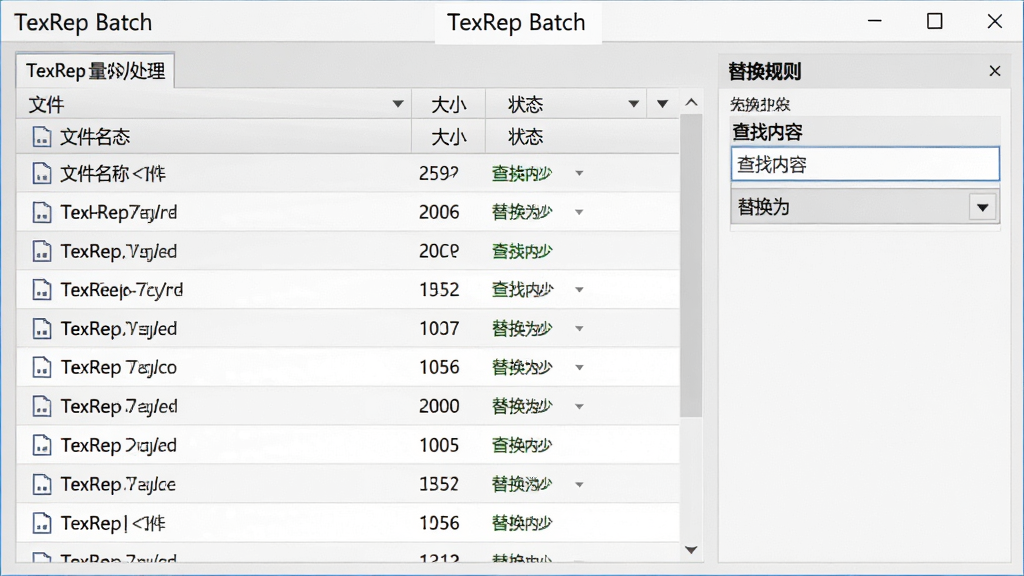Select the file row with size 2006
Viewport: 1024px width, 576px height.
tap(348, 212)
